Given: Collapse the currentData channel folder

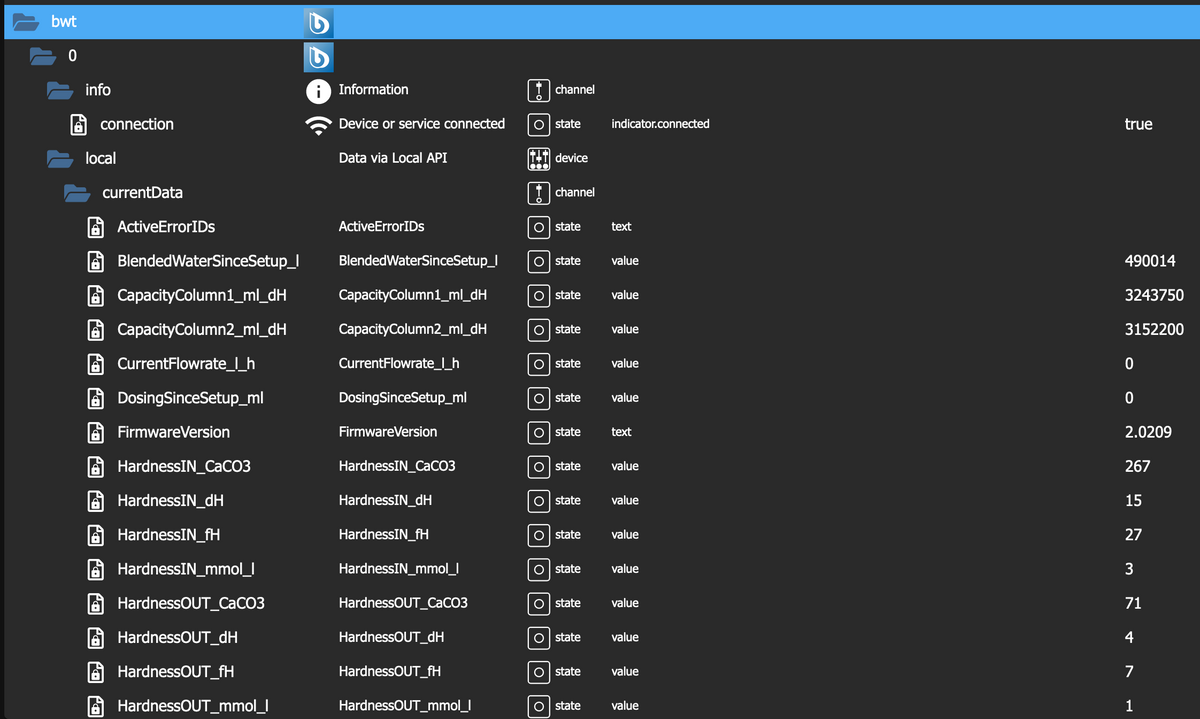Looking at the screenshot, I should [x=78, y=193].
